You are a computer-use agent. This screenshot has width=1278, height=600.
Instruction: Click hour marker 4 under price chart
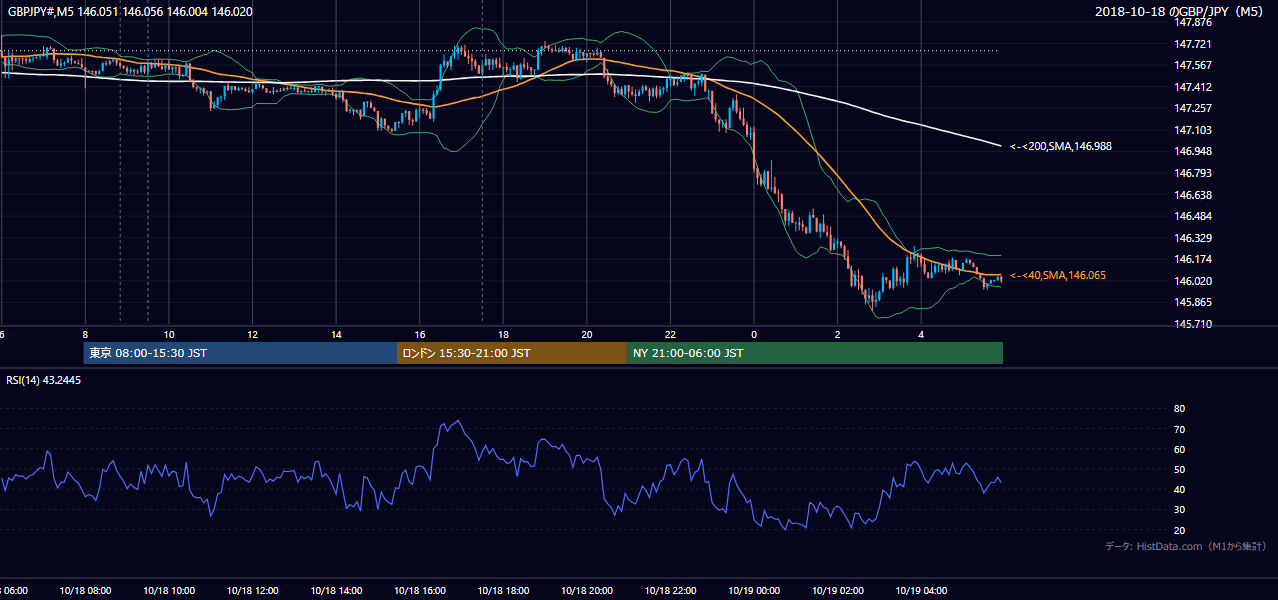(x=921, y=334)
